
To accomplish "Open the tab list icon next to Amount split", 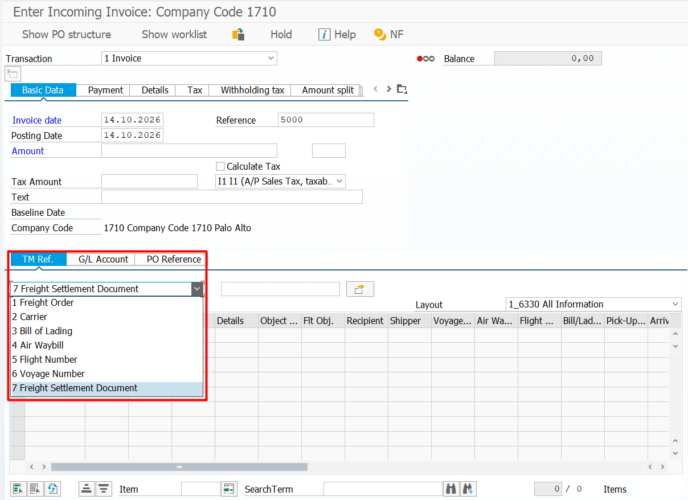I will [402, 89].
